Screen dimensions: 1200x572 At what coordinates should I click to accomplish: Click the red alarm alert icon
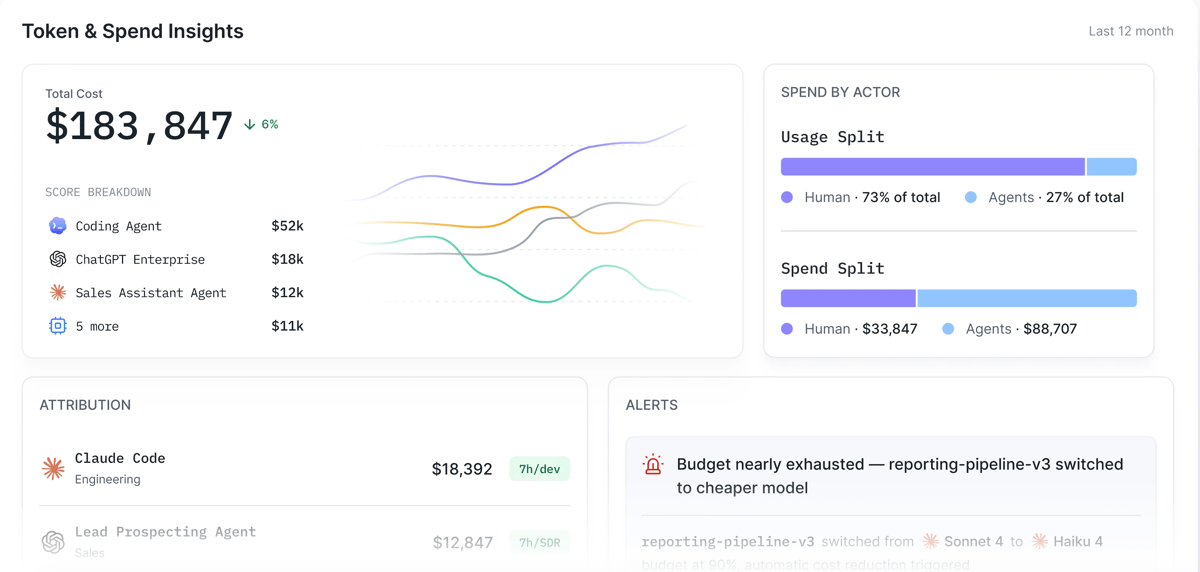click(x=653, y=464)
